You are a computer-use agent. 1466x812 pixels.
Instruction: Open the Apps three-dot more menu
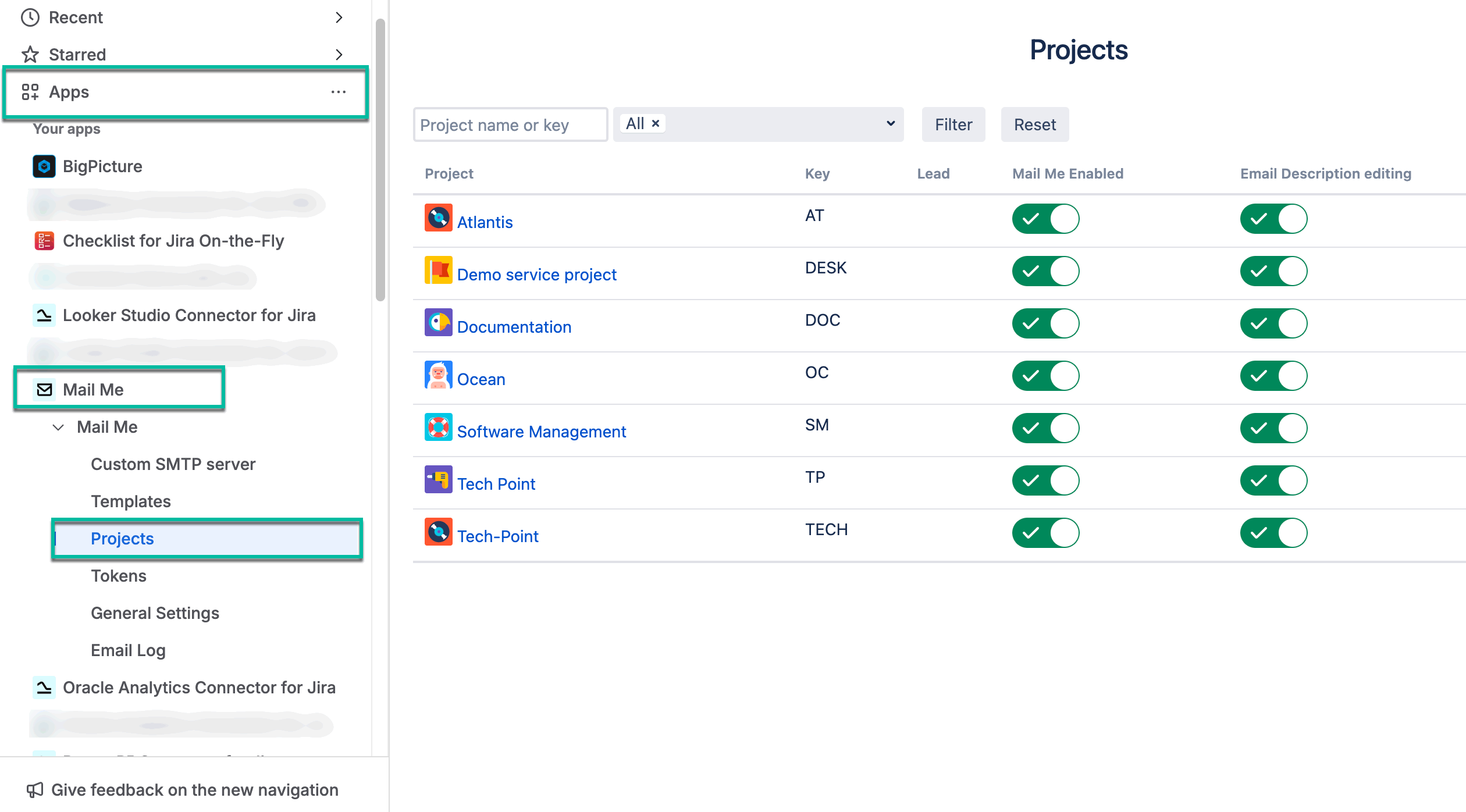pyautogui.click(x=339, y=92)
